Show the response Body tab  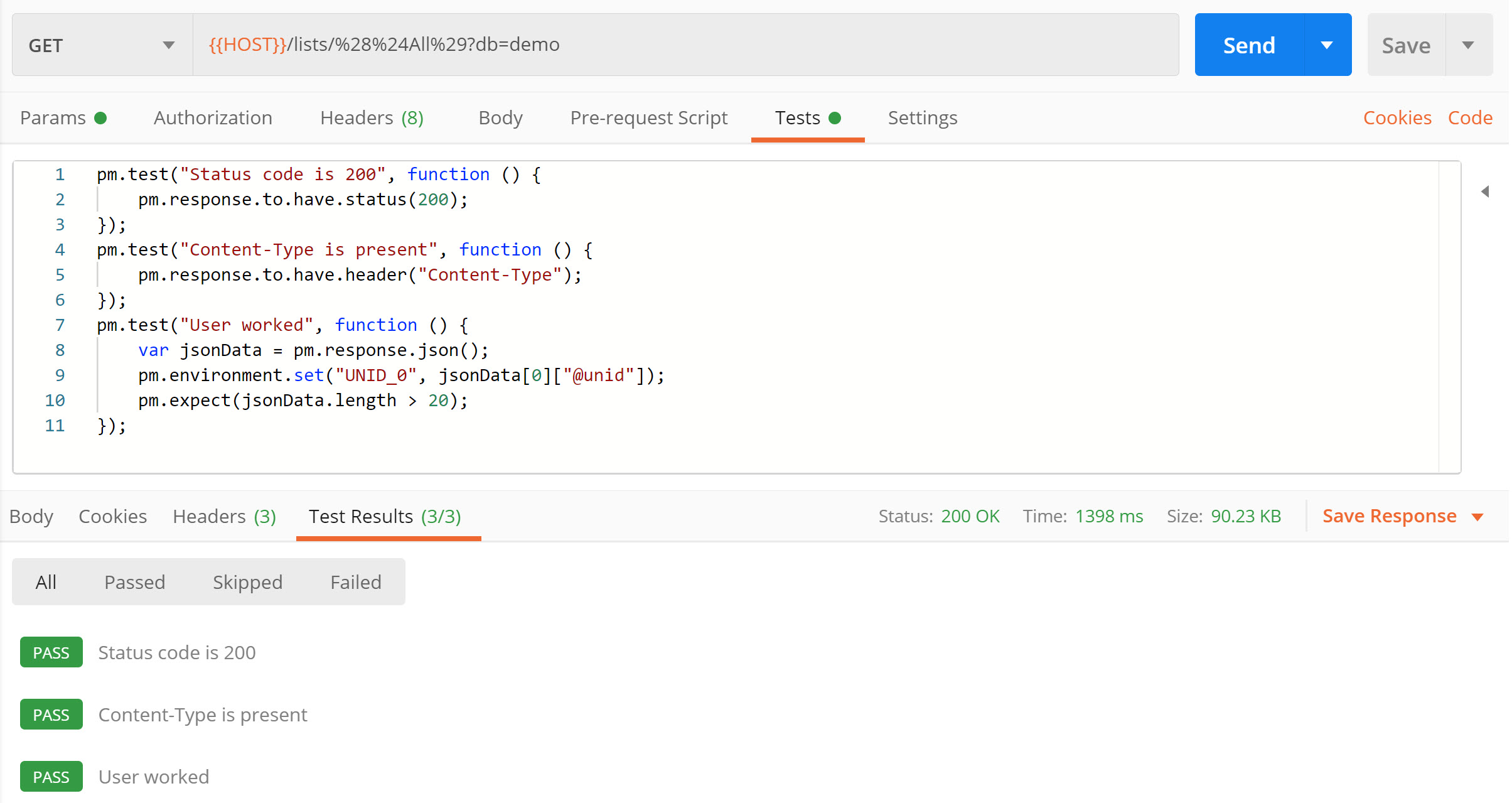tap(31, 516)
